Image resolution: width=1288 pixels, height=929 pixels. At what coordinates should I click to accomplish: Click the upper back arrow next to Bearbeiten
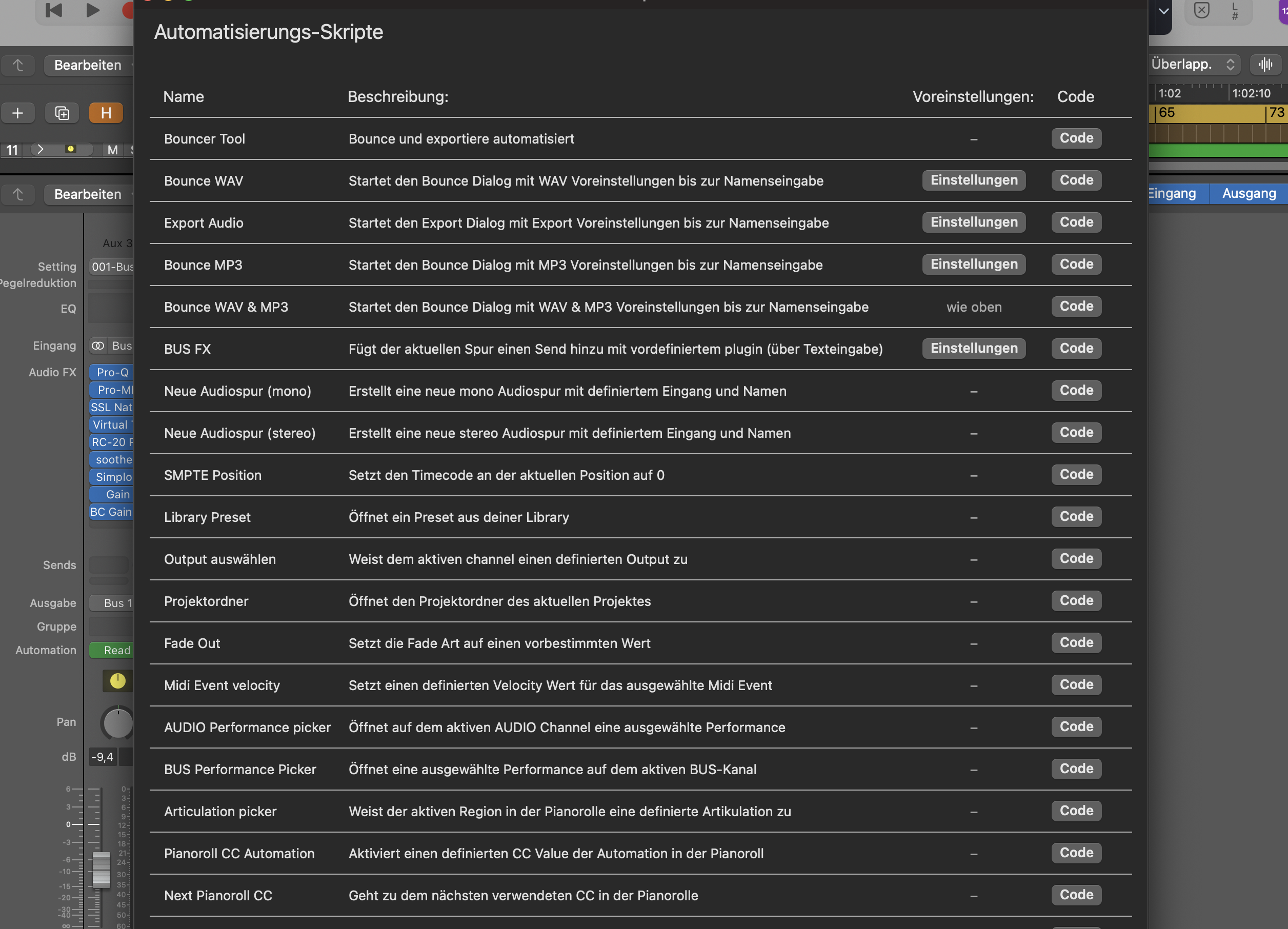pos(18,65)
